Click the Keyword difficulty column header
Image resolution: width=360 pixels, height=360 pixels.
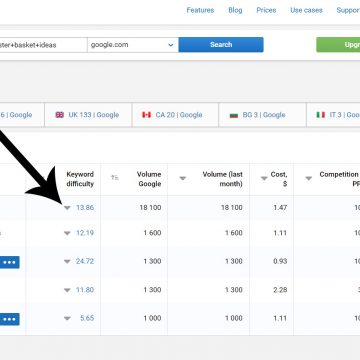pos(80,179)
